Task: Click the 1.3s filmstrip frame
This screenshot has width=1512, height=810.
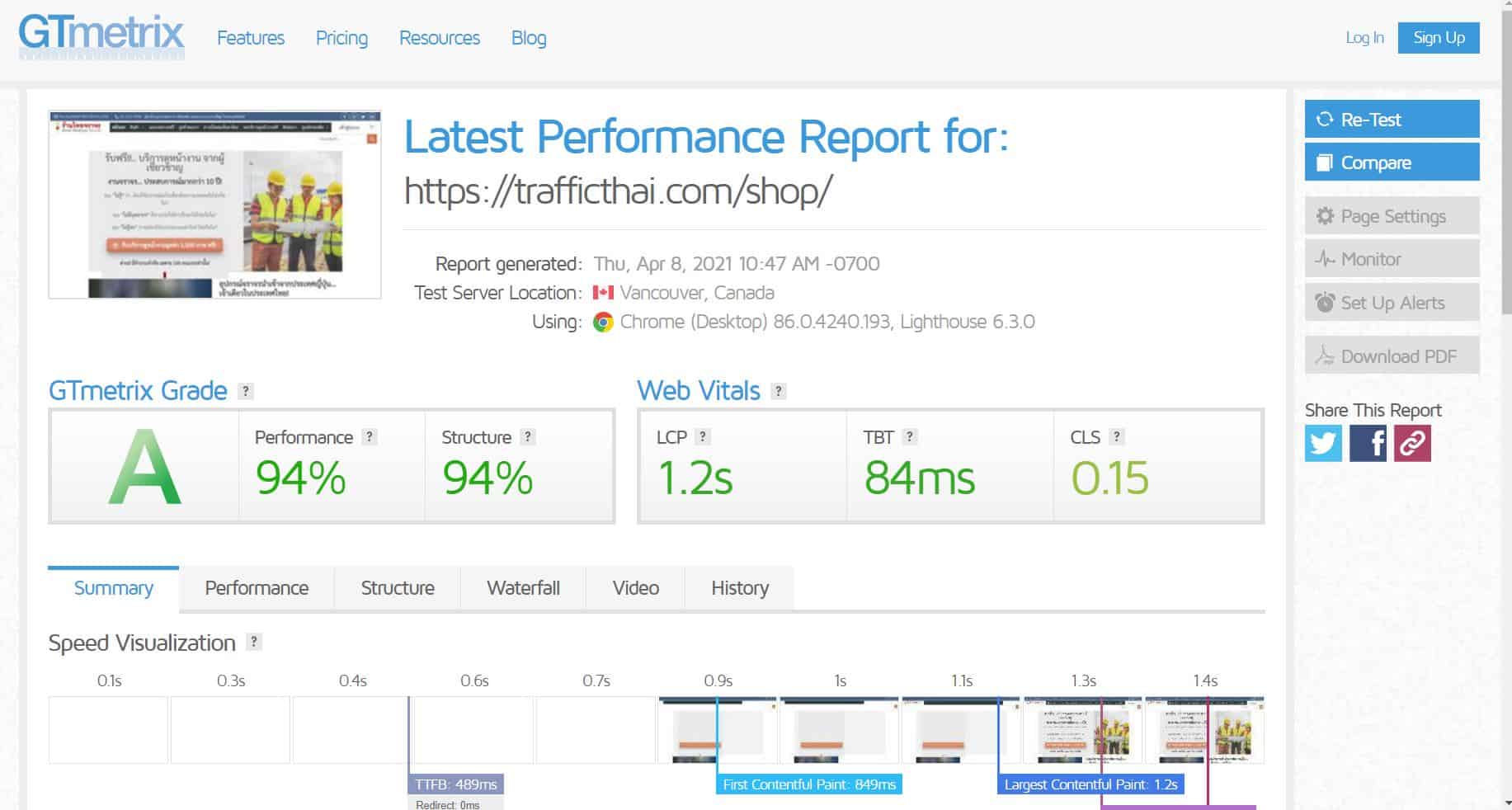Action: pyautogui.click(x=1083, y=730)
